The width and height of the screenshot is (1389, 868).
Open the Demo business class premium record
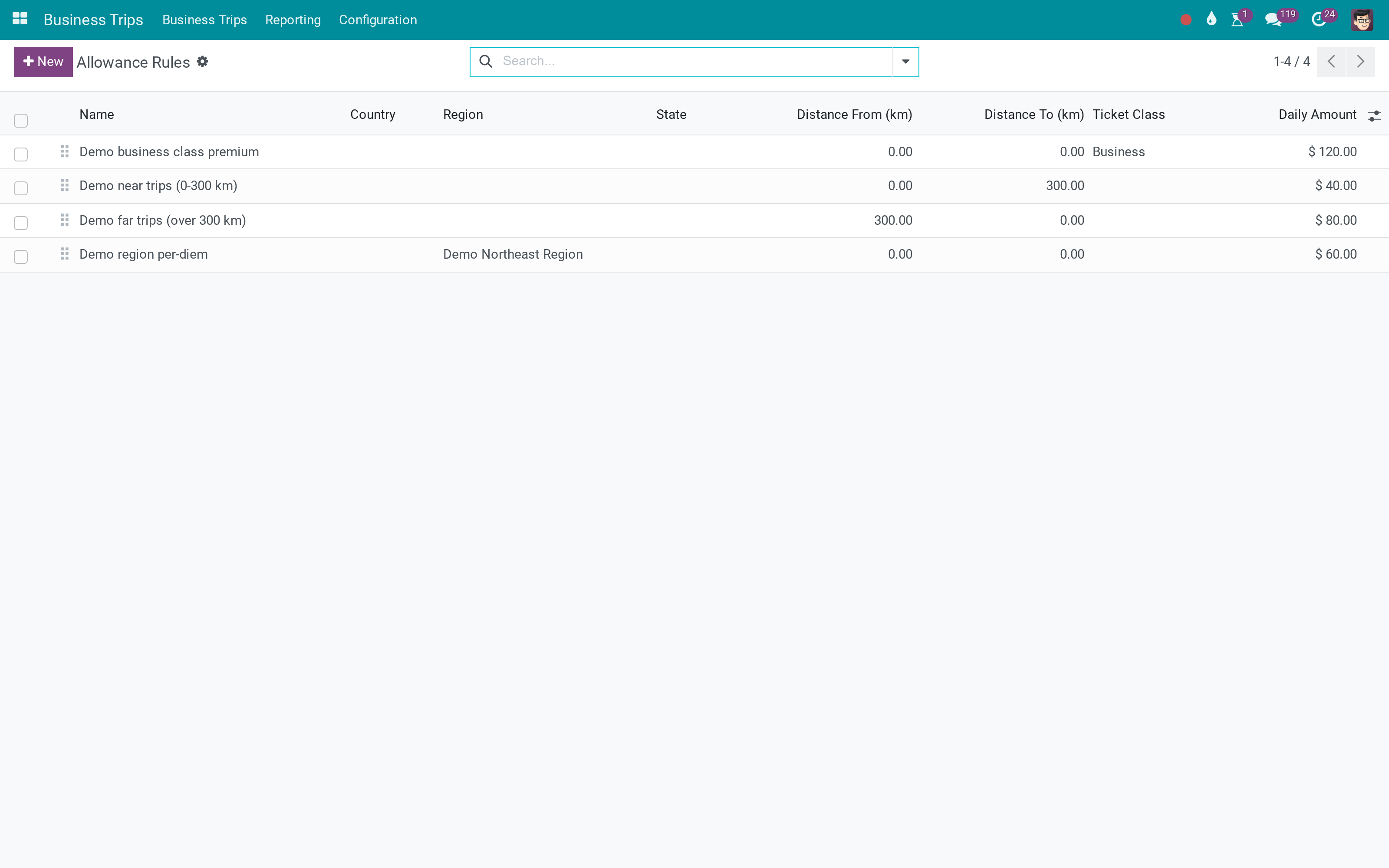pos(169,151)
